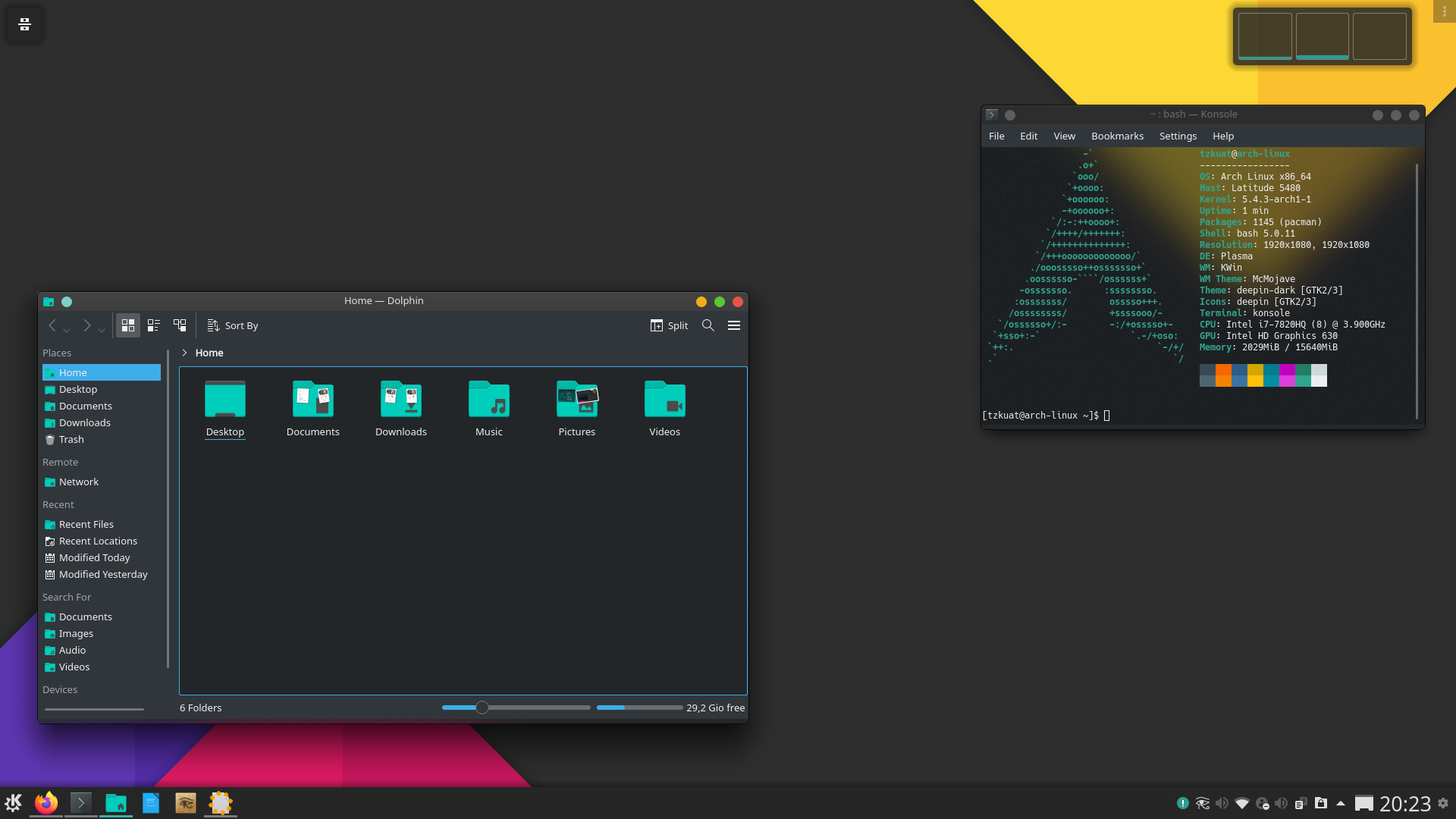Screen dimensions: 1456x819
Task: Open the Bookmarks menu in Konsole
Action: (x=1117, y=136)
